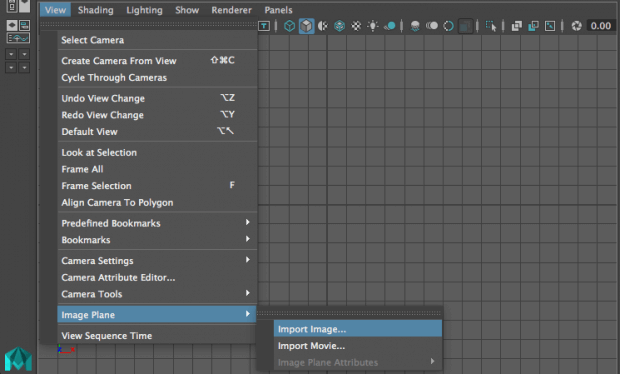
Task: Choose Import Movie... from submenu
Action: pos(357,346)
